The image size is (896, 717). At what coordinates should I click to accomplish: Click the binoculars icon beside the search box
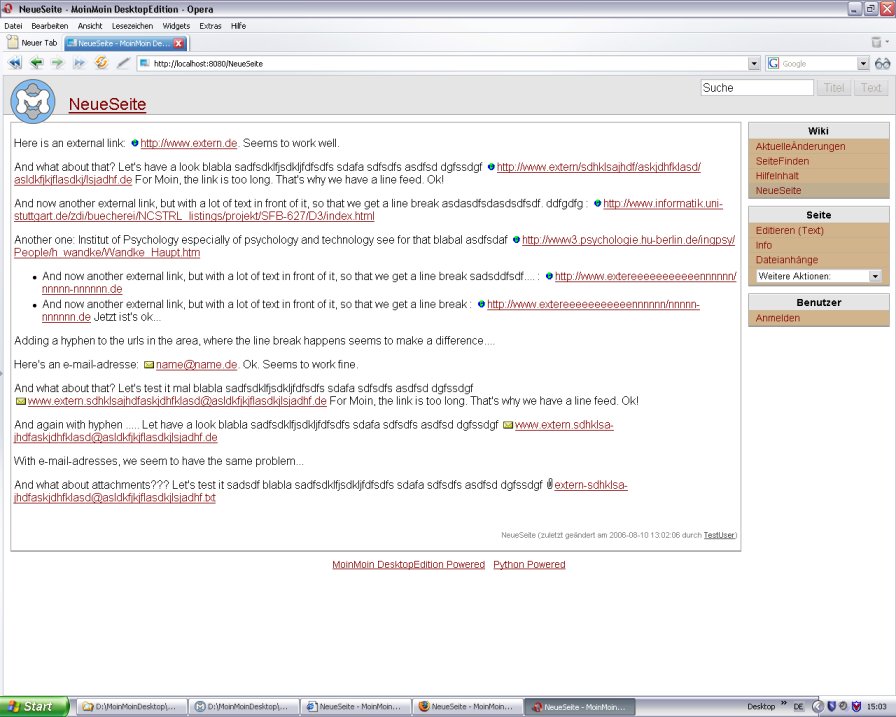882,63
